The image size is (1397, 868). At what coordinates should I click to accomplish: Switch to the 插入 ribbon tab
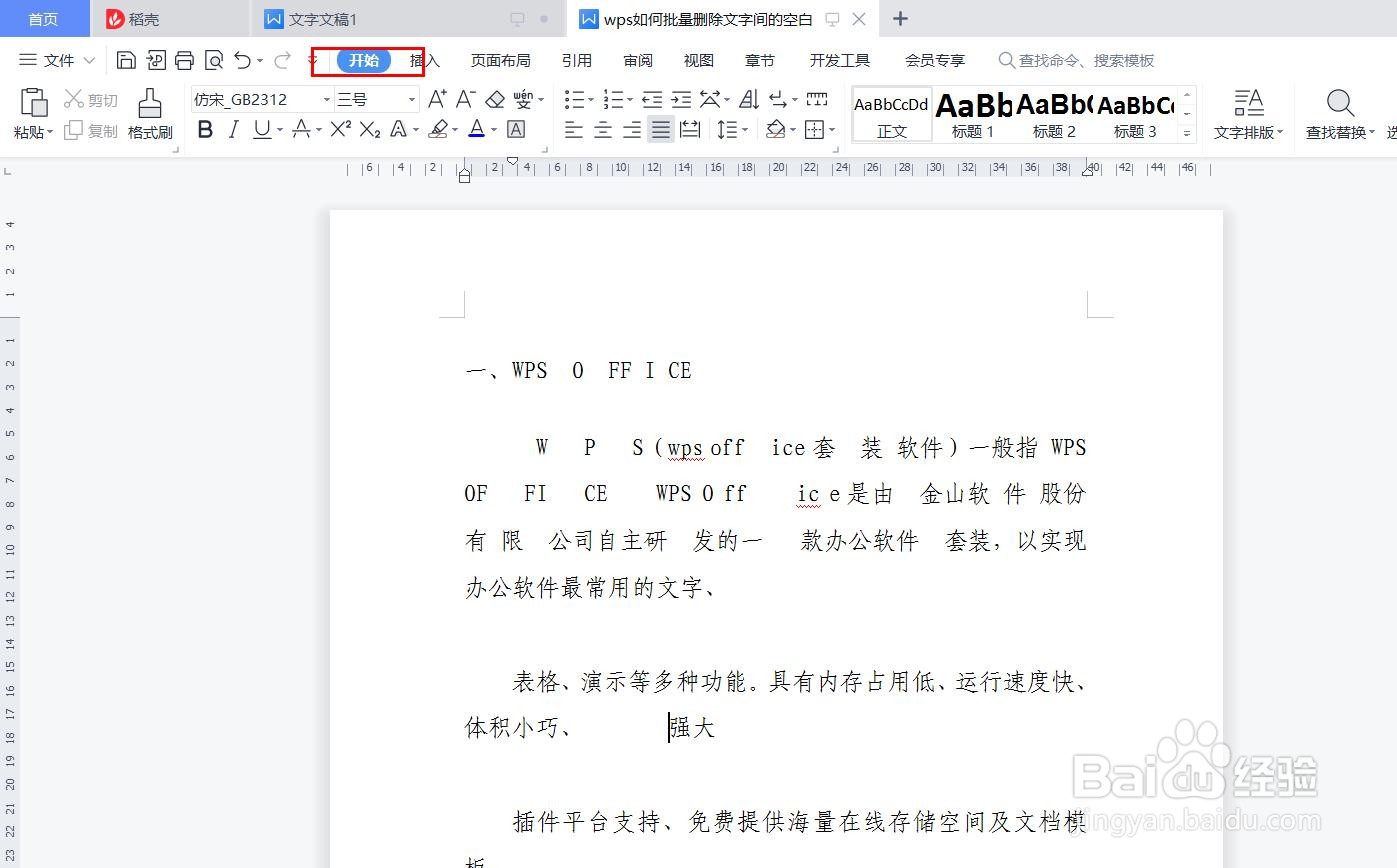(x=425, y=60)
